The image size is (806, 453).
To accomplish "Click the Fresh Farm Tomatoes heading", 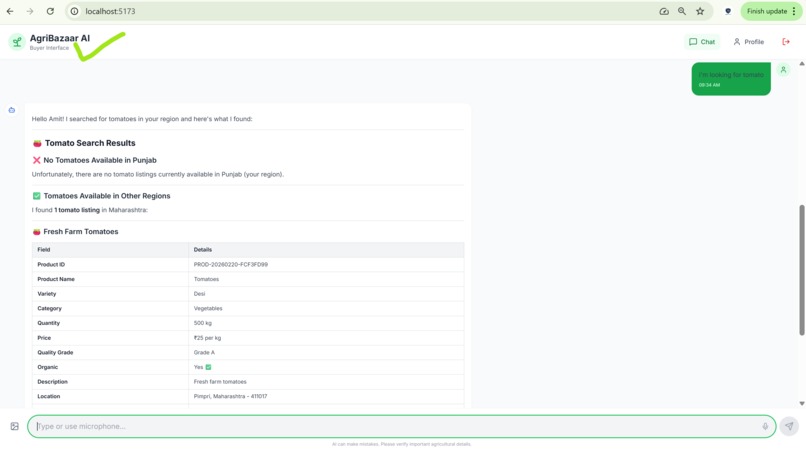I will [x=81, y=231].
